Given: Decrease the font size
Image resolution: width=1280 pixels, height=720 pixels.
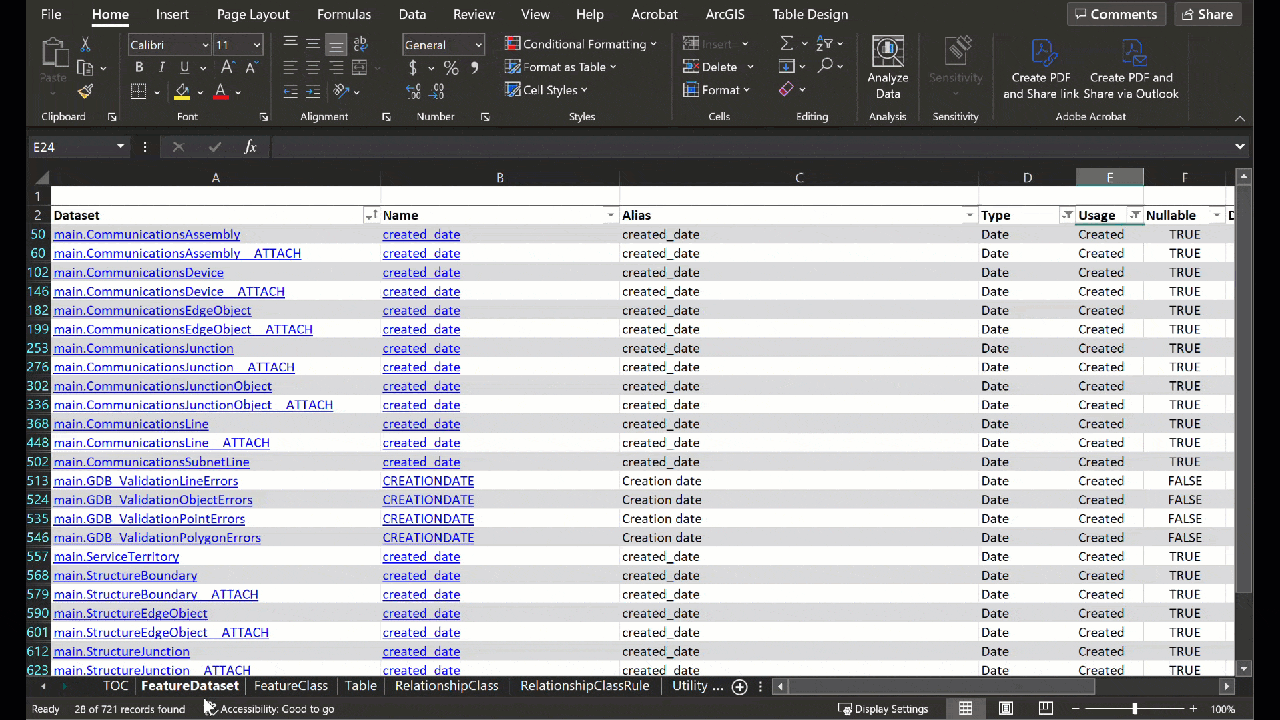Looking at the screenshot, I should [x=250, y=67].
